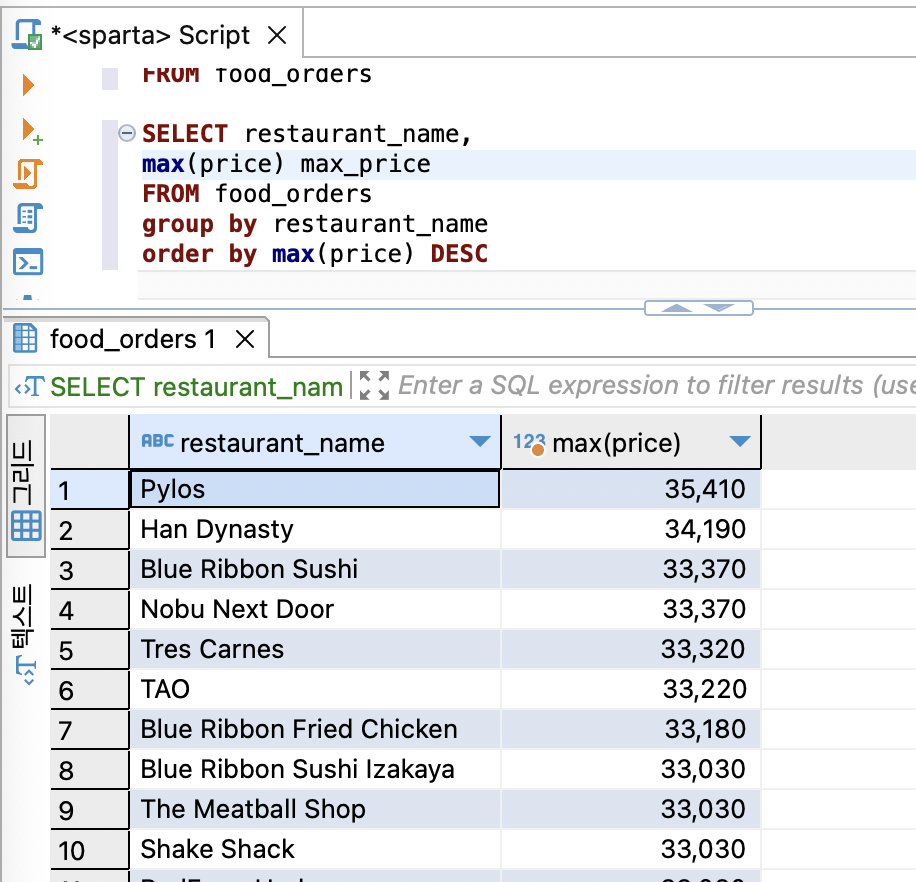Open the explain execution plan icon
This screenshot has width=916, height=882.
[28, 218]
